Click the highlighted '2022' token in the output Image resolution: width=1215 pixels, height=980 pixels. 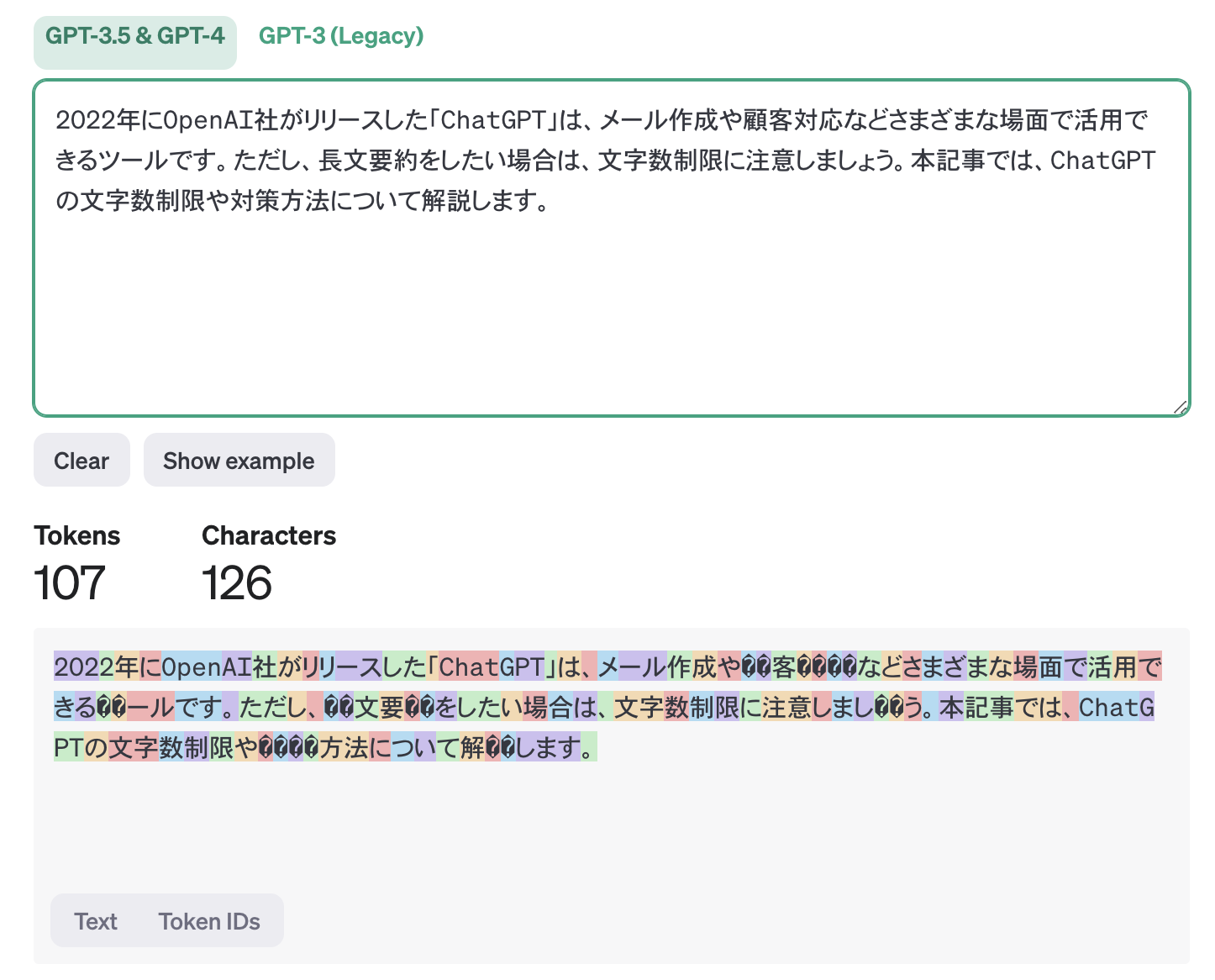76,667
